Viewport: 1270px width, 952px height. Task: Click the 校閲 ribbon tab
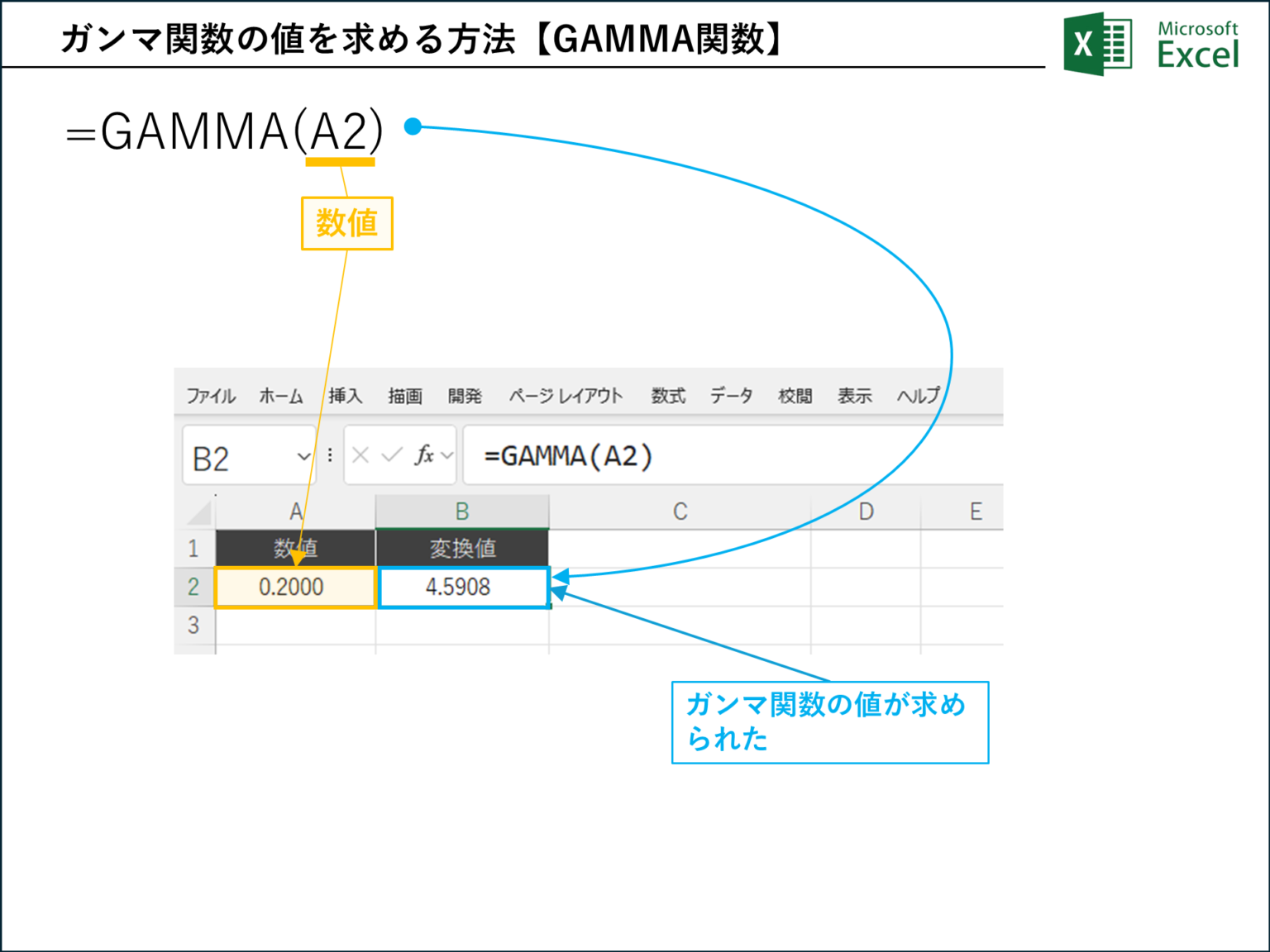[795, 396]
